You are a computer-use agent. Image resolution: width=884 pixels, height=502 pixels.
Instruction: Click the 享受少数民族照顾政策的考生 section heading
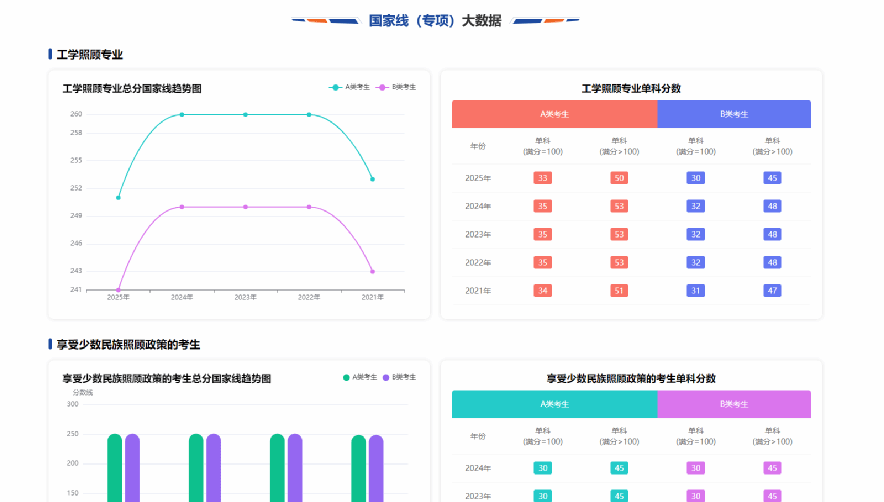(128, 344)
